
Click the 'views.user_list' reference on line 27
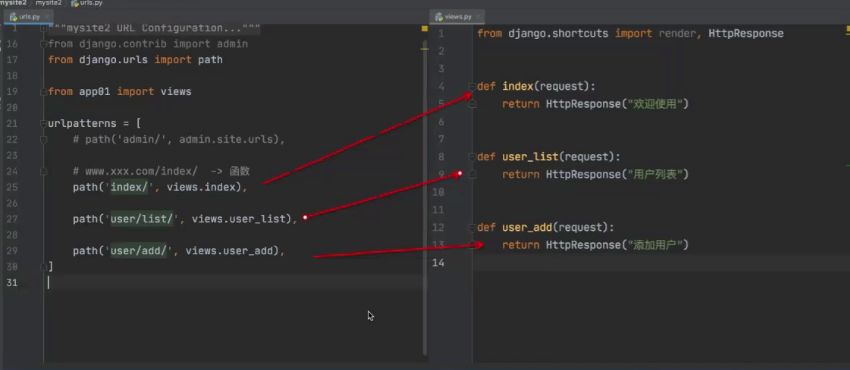(x=239, y=219)
